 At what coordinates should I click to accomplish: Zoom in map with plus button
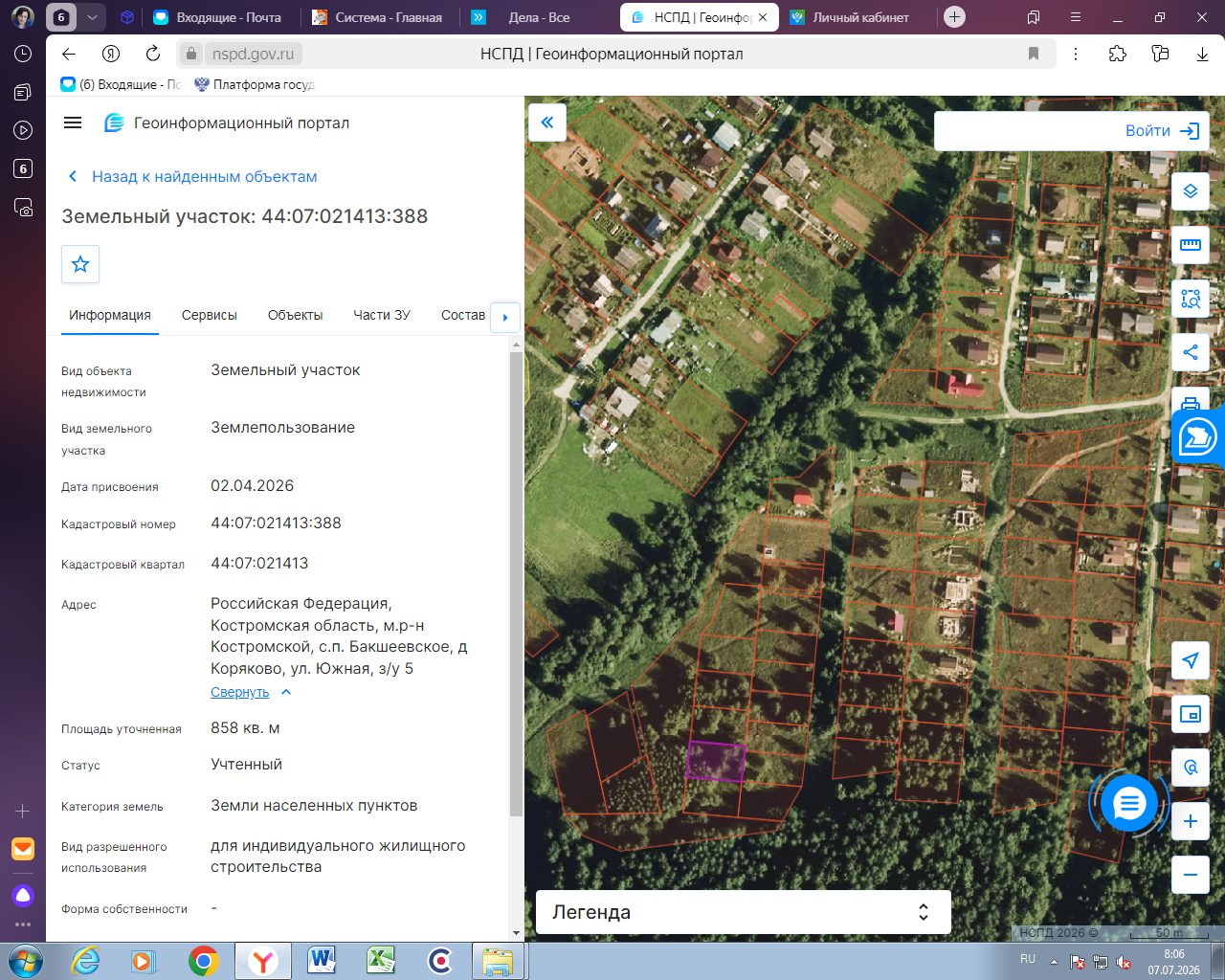pyautogui.click(x=1191, y=821)
